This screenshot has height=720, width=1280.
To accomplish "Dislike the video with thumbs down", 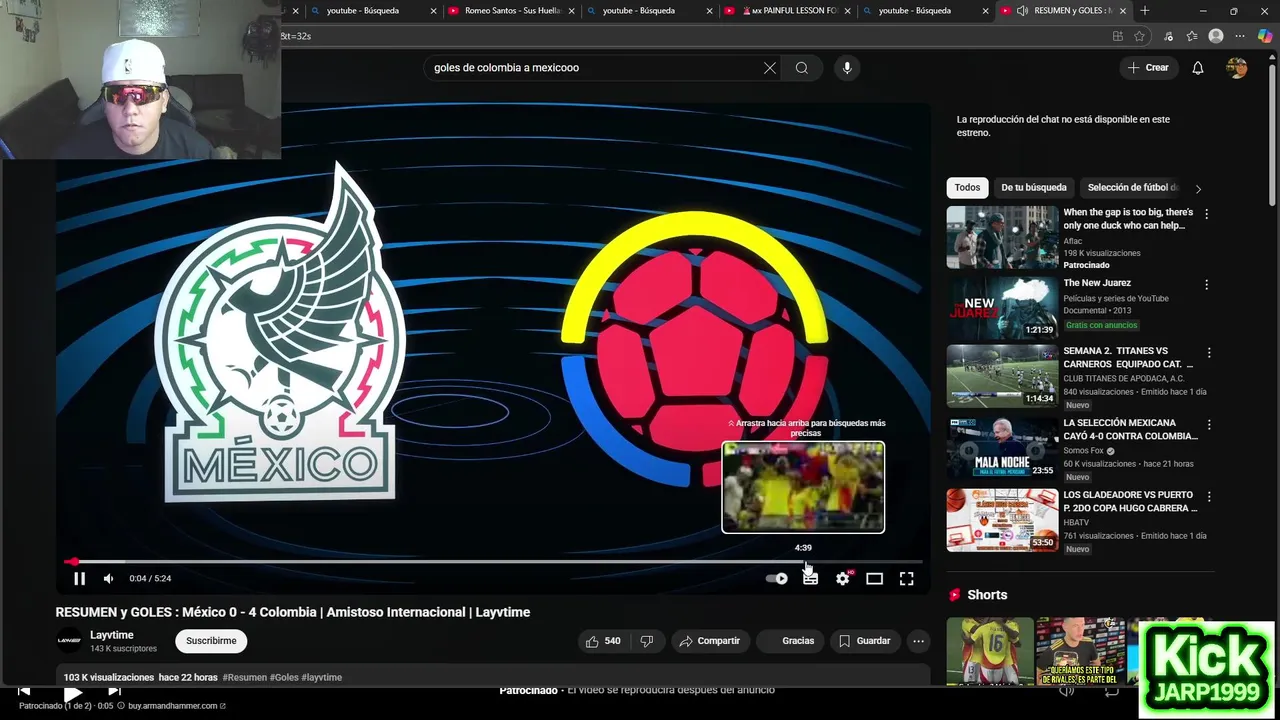I will click(647, 641).
